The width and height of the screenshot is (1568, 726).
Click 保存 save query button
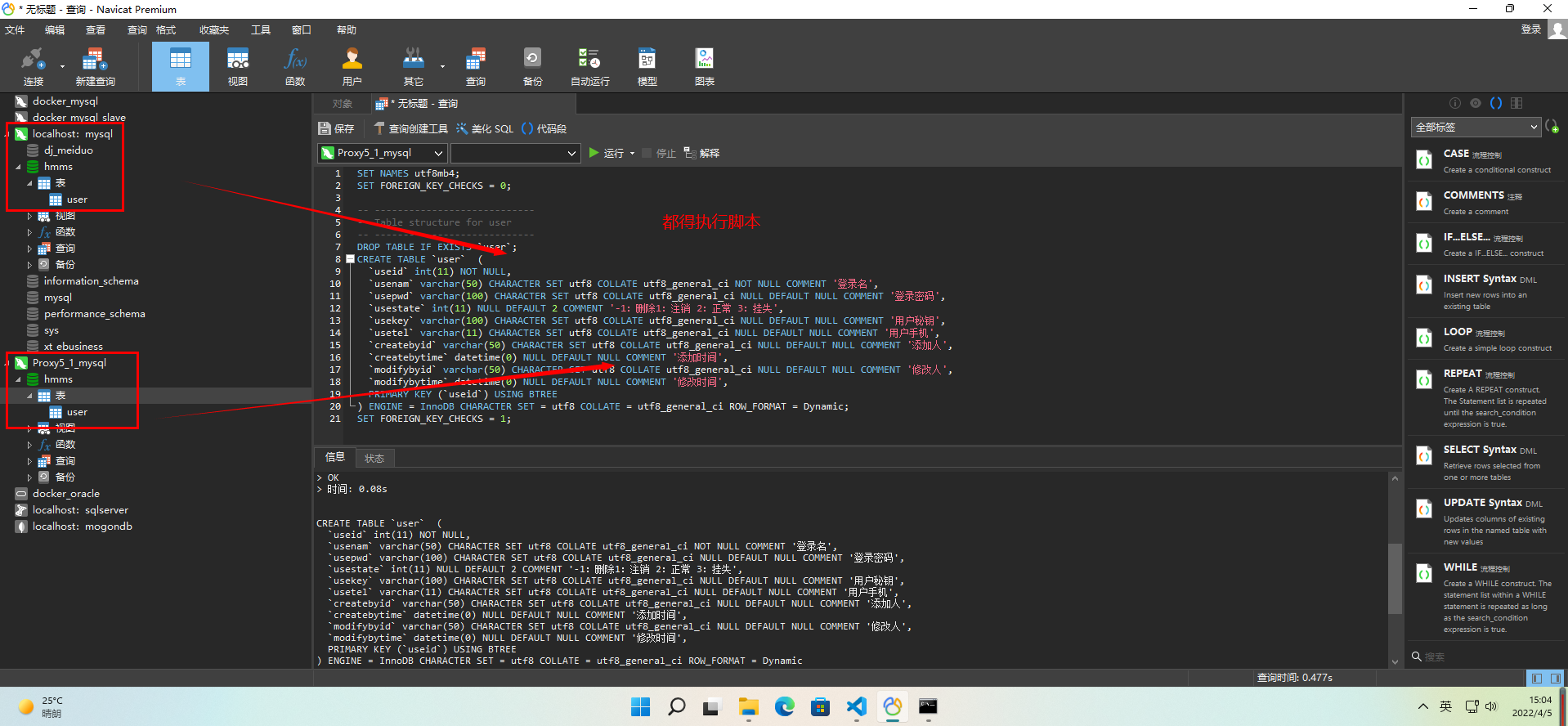336,128
